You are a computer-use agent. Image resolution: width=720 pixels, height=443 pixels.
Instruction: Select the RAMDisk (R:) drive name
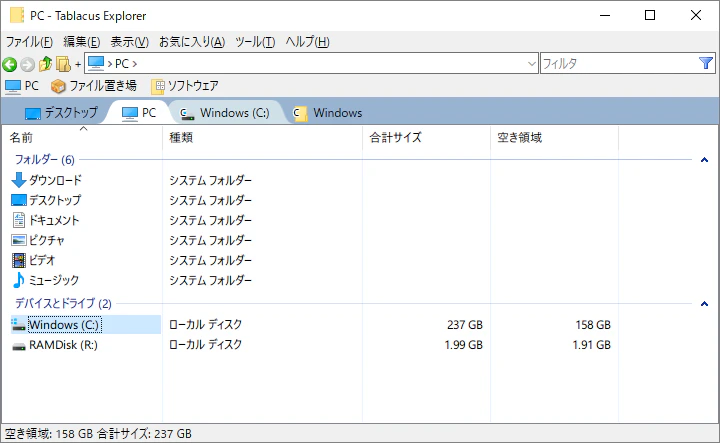pyautogui.click(x=63, y=345)
